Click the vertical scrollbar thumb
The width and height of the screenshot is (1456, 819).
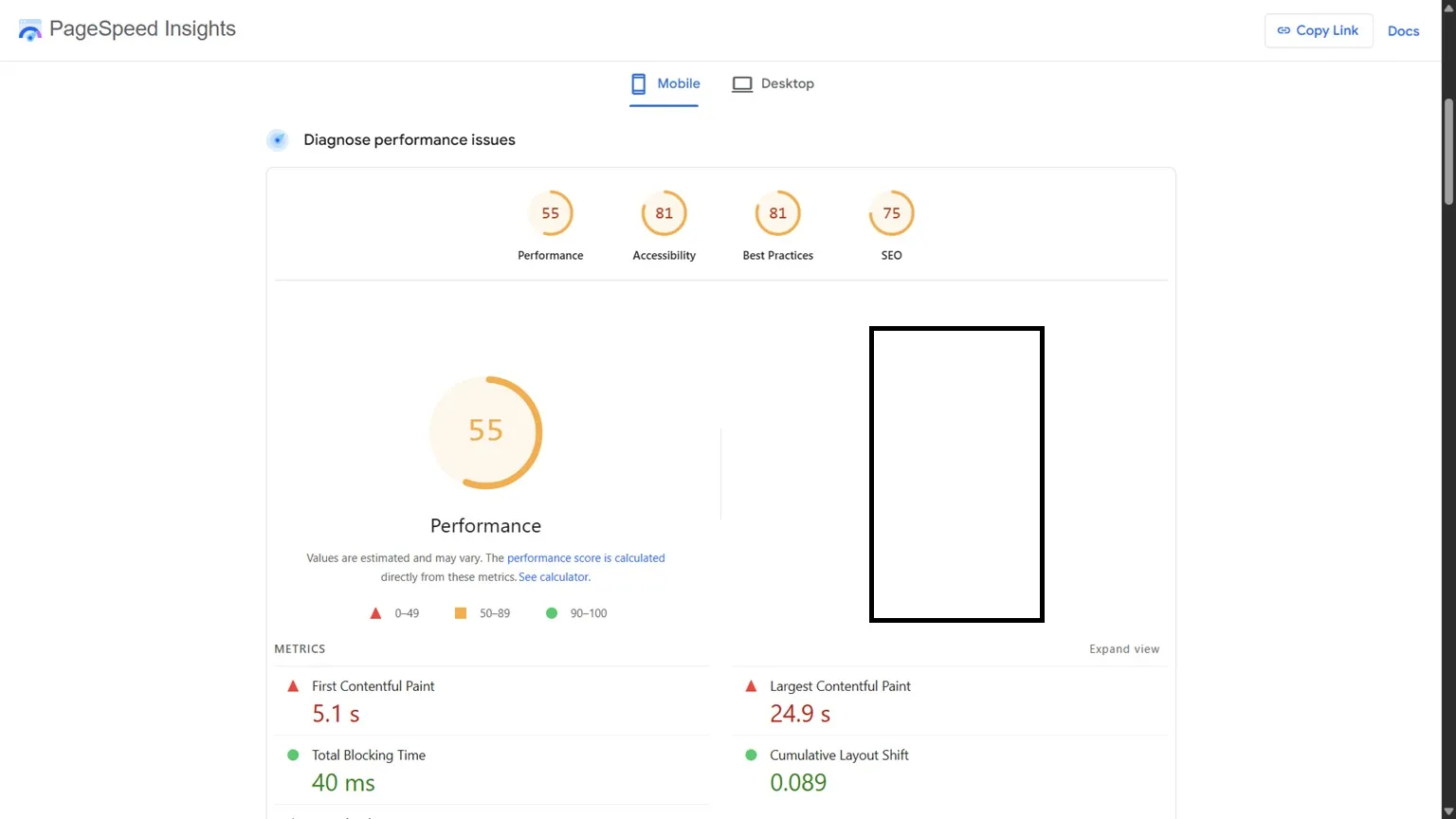coord(1448,152)
